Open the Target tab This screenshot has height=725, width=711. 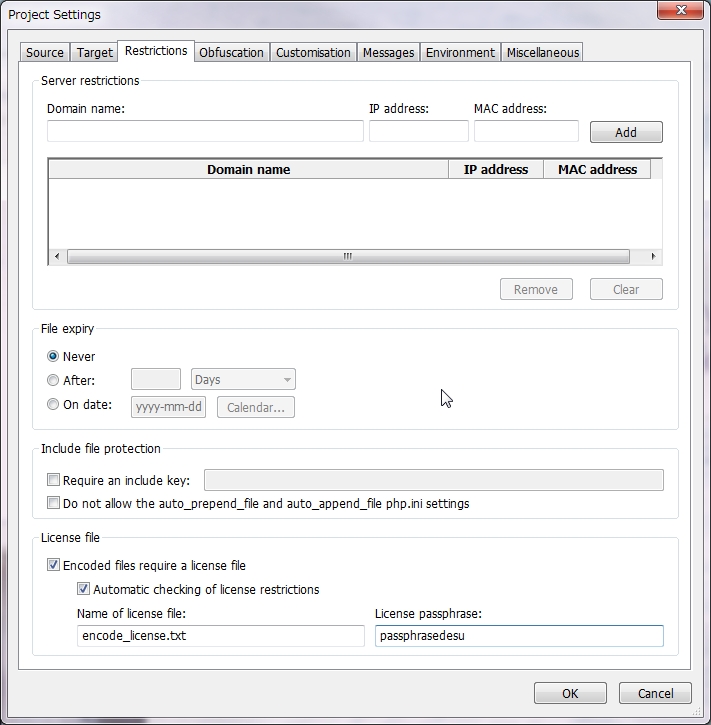tap(95, 53)
